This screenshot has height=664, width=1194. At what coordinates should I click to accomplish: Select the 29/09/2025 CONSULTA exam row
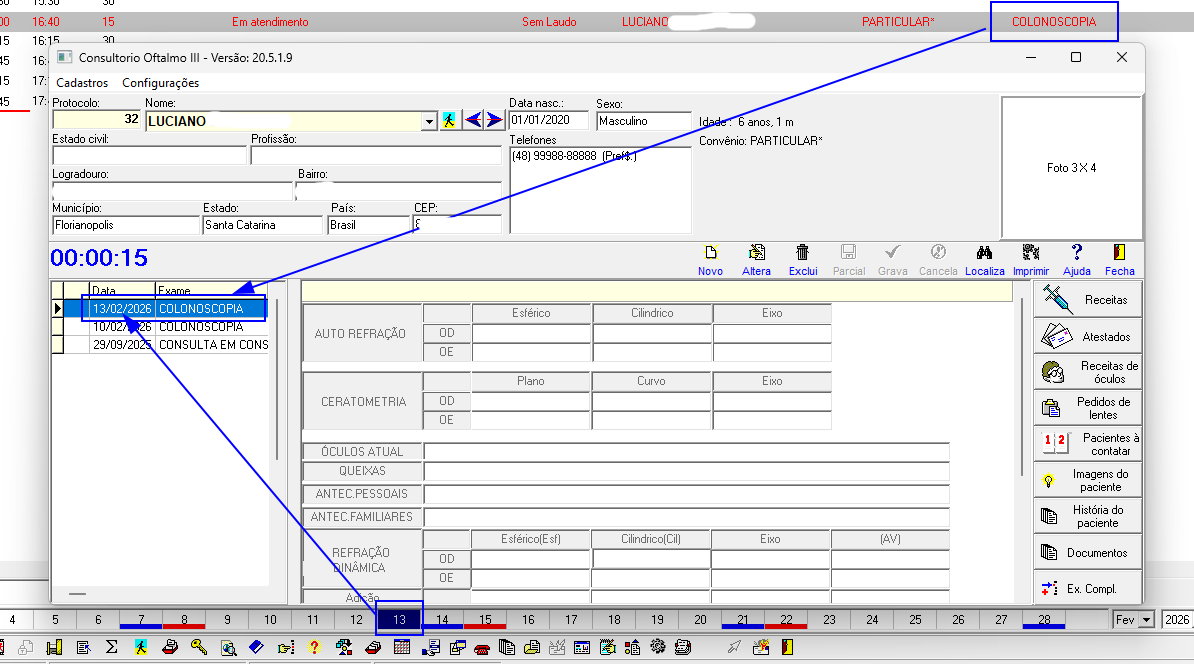click(x=160, y=345)
